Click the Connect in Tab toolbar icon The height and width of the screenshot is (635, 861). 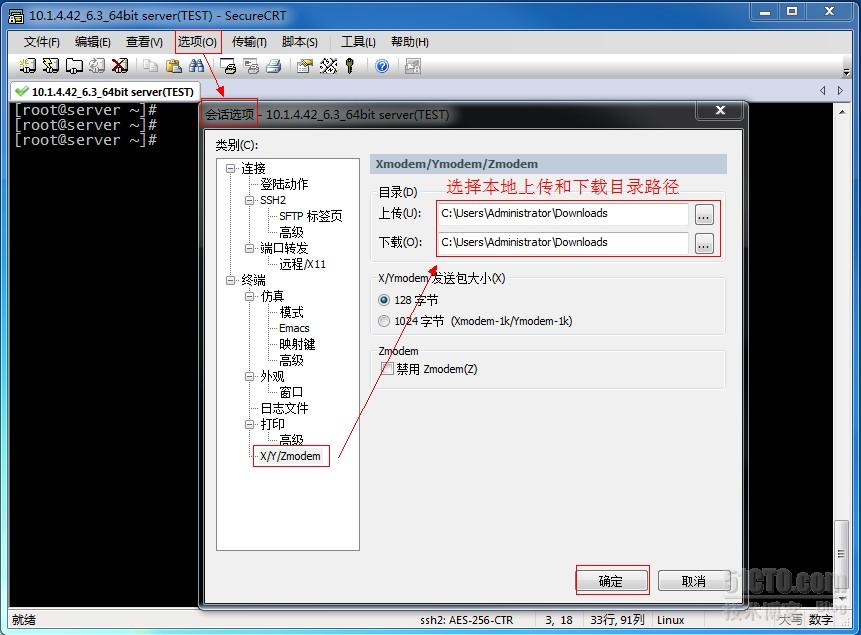[x=74, y=66]
